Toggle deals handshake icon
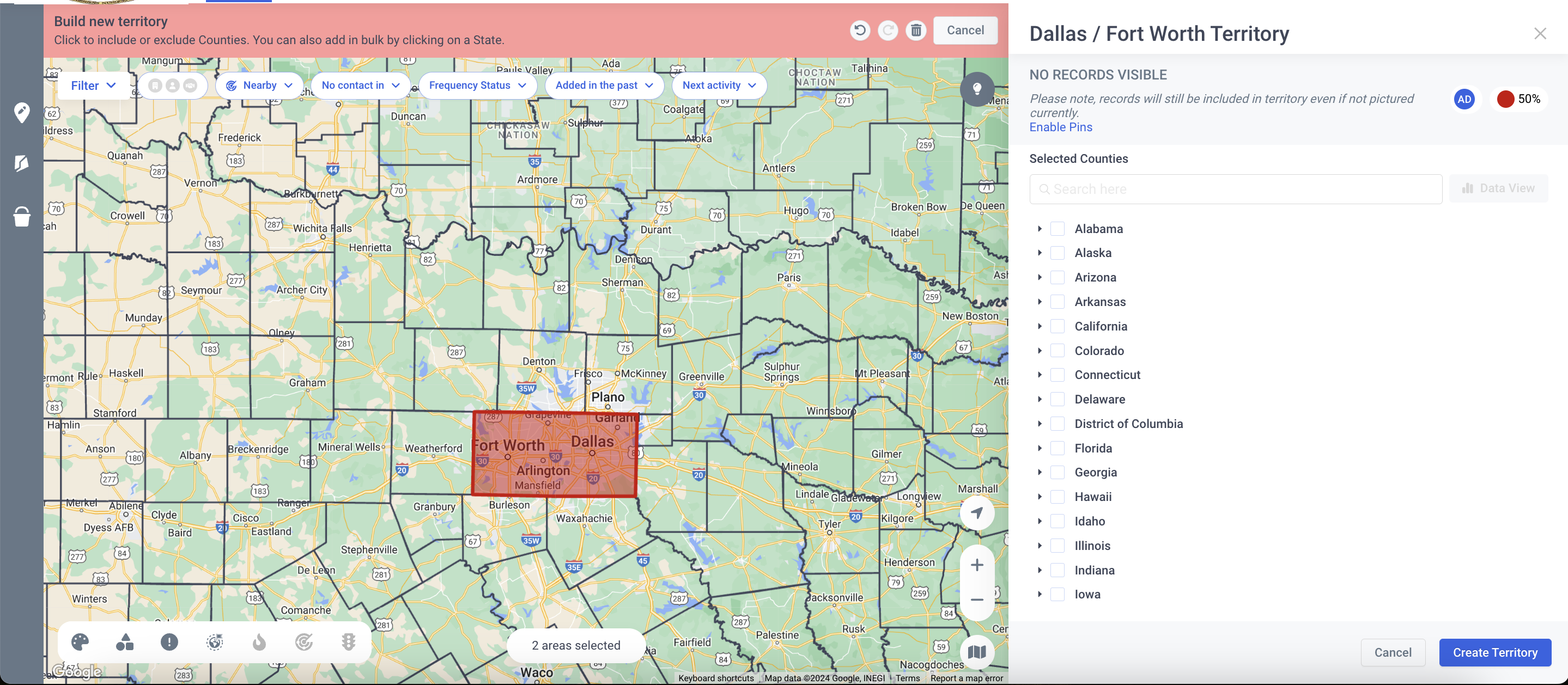The height and width of the screenshot is (685, 1568). point(191,86)
